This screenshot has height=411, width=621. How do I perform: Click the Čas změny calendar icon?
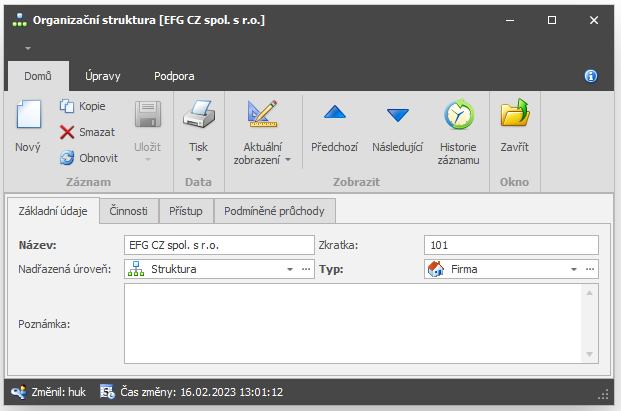[107, 392]
